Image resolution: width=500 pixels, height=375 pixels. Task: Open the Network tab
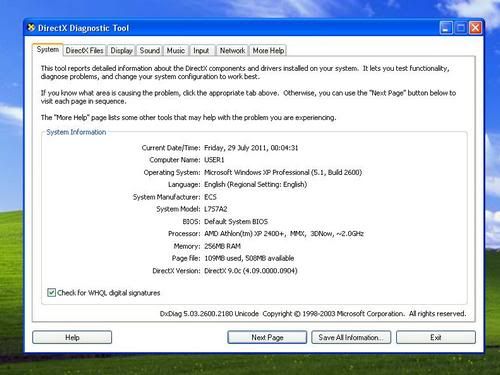tap(232, 51)
